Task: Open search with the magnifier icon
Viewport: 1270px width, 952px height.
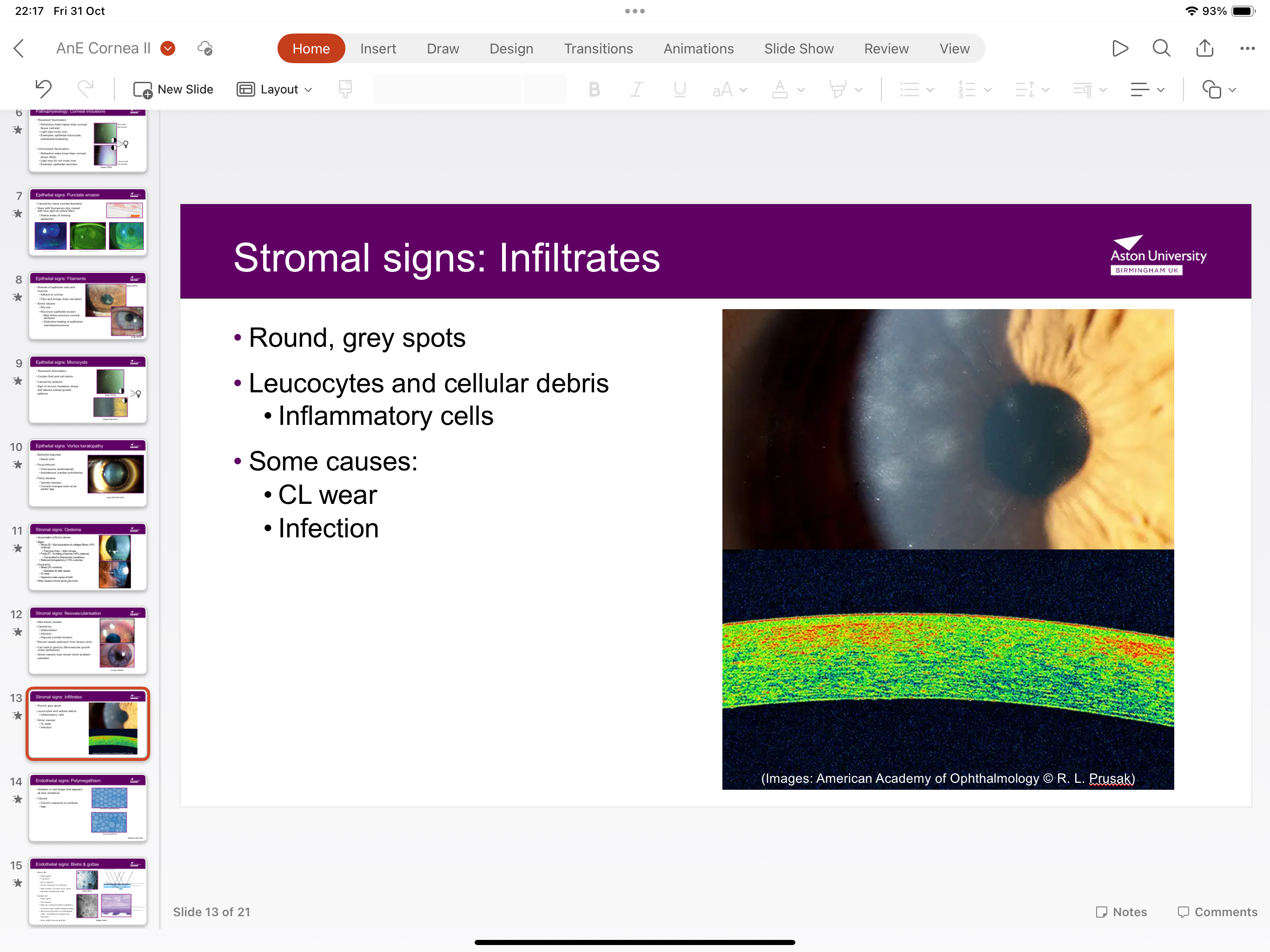Action: pyautogui.click(x=1161, y=48)
